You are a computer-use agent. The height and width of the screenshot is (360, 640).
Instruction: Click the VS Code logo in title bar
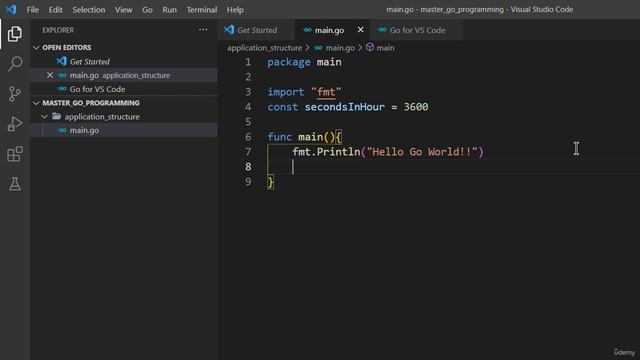click(11, 9)
